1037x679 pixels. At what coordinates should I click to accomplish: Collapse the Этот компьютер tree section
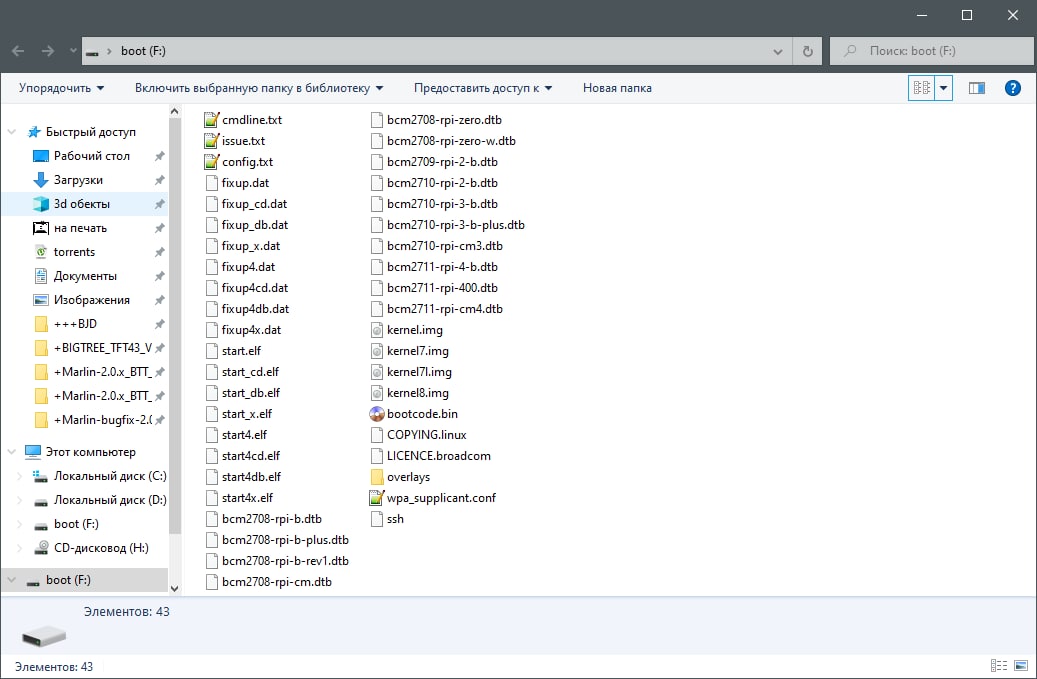pyautogui.click(x=11, y=452)
